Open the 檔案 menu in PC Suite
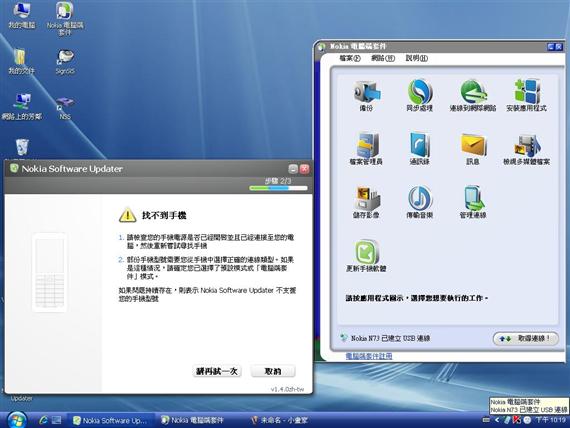Screen dimensions: 570x428 tap(350, 58)
